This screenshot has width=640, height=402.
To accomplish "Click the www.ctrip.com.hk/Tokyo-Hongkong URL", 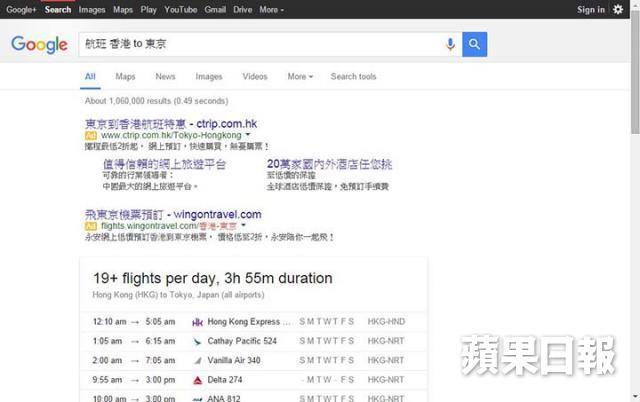I will tap(171, 135).
